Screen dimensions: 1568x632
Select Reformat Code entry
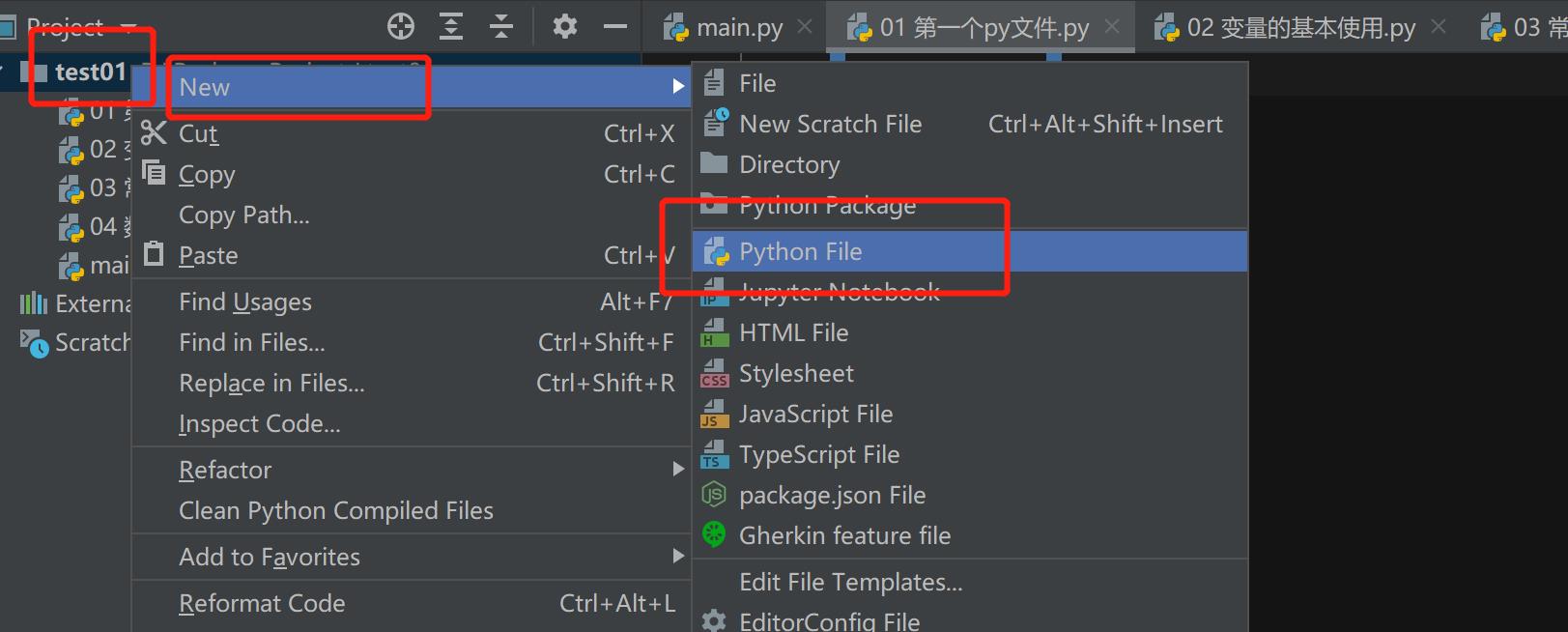click(412, 603)
